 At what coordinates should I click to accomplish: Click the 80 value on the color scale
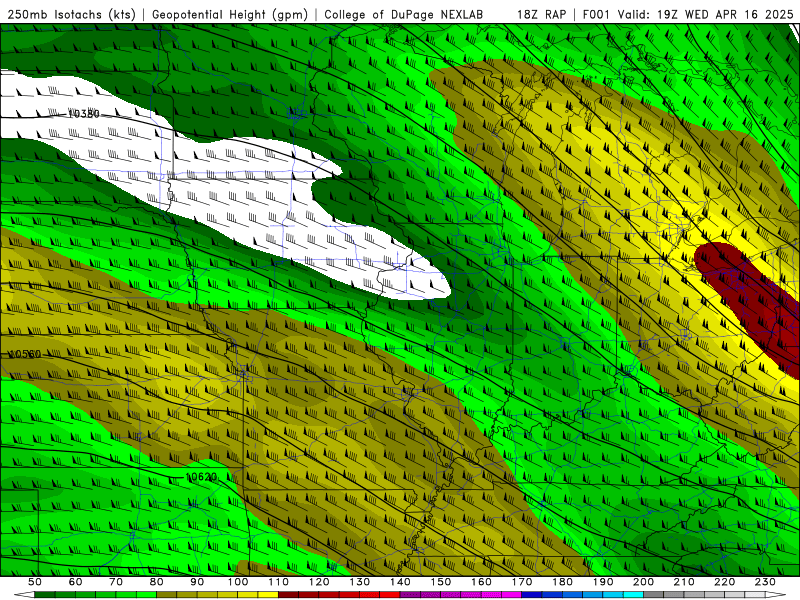(x=157, y=582)
